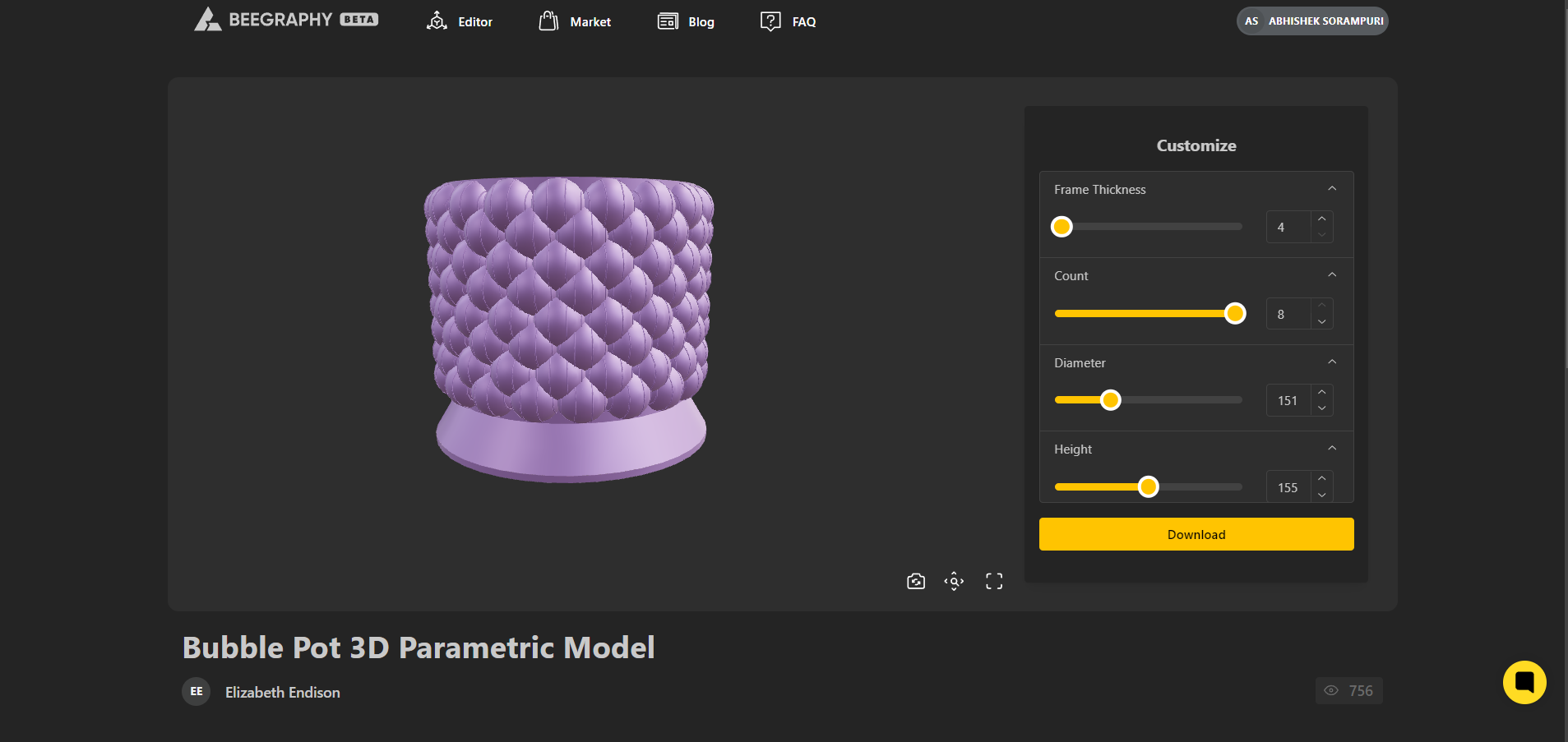Click the EE author avatar
The height and width of the screenshot is (742, 1568).
coord(197,692)
